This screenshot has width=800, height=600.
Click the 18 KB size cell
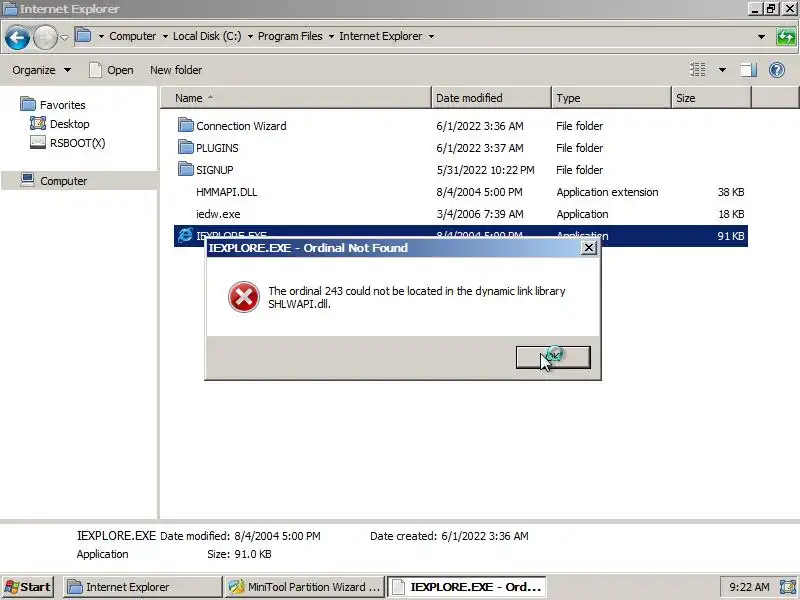731,214
